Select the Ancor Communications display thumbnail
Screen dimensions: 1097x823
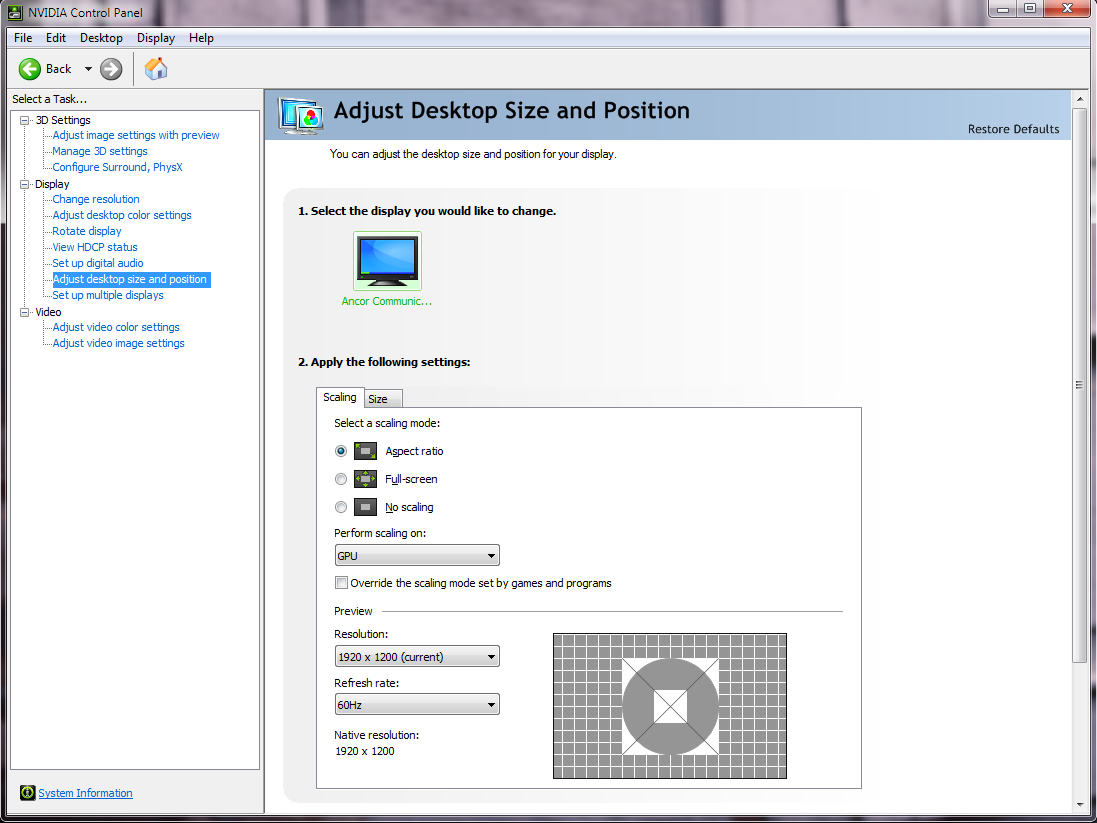[x=388, y=261]
